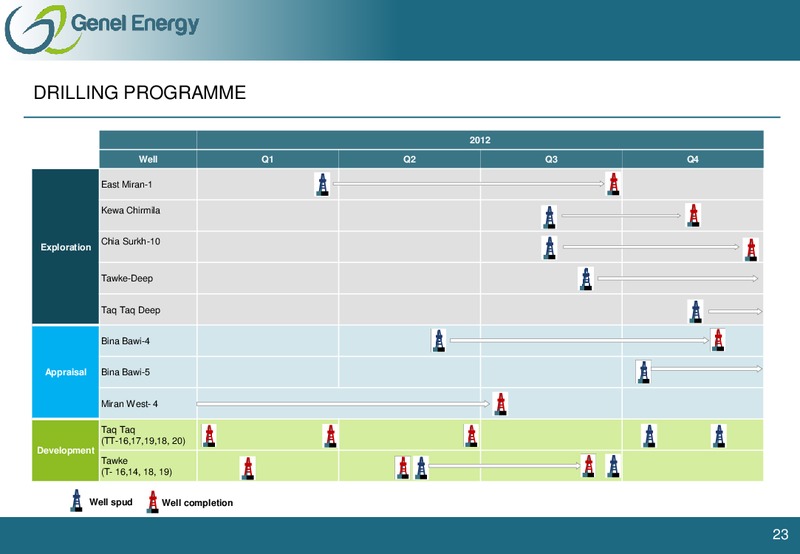Click Miran West-4 red completion icon
Image resolution: width=800 pixels, height=554 pixels.
tap(501, 404)
